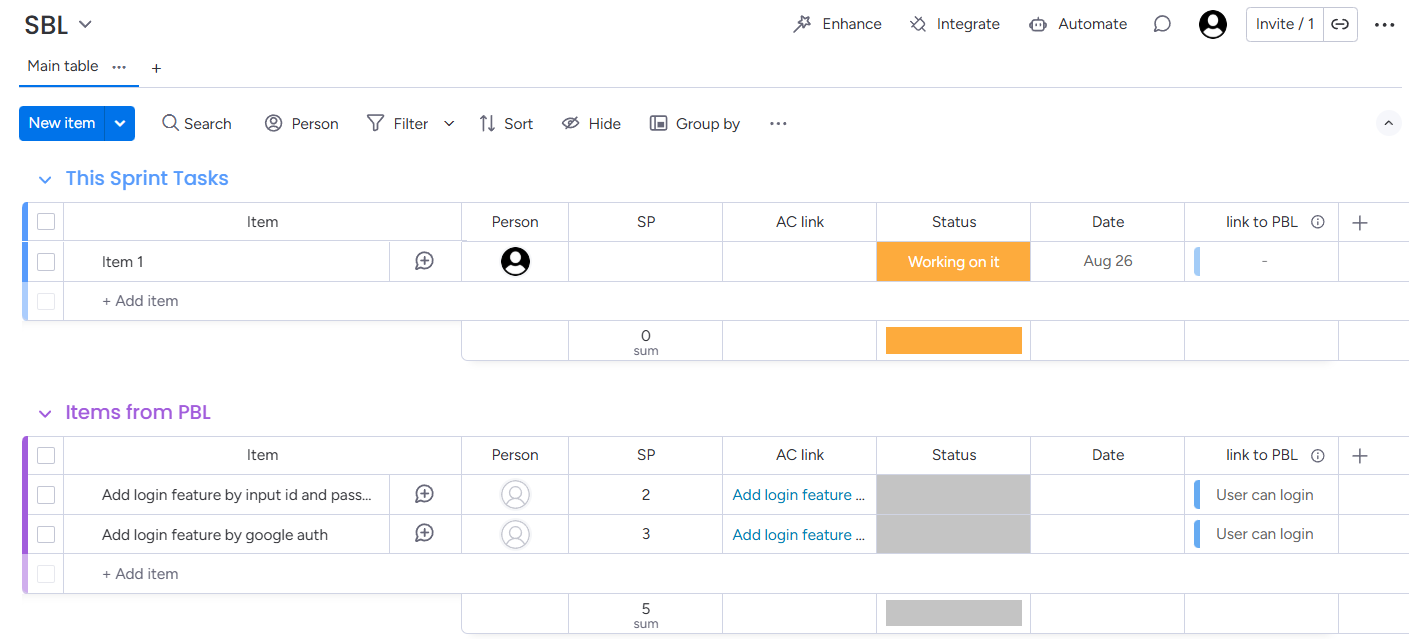1409x639 pixels.
Task: Check the google auth row checkbox
Action: tap(46, 534)
